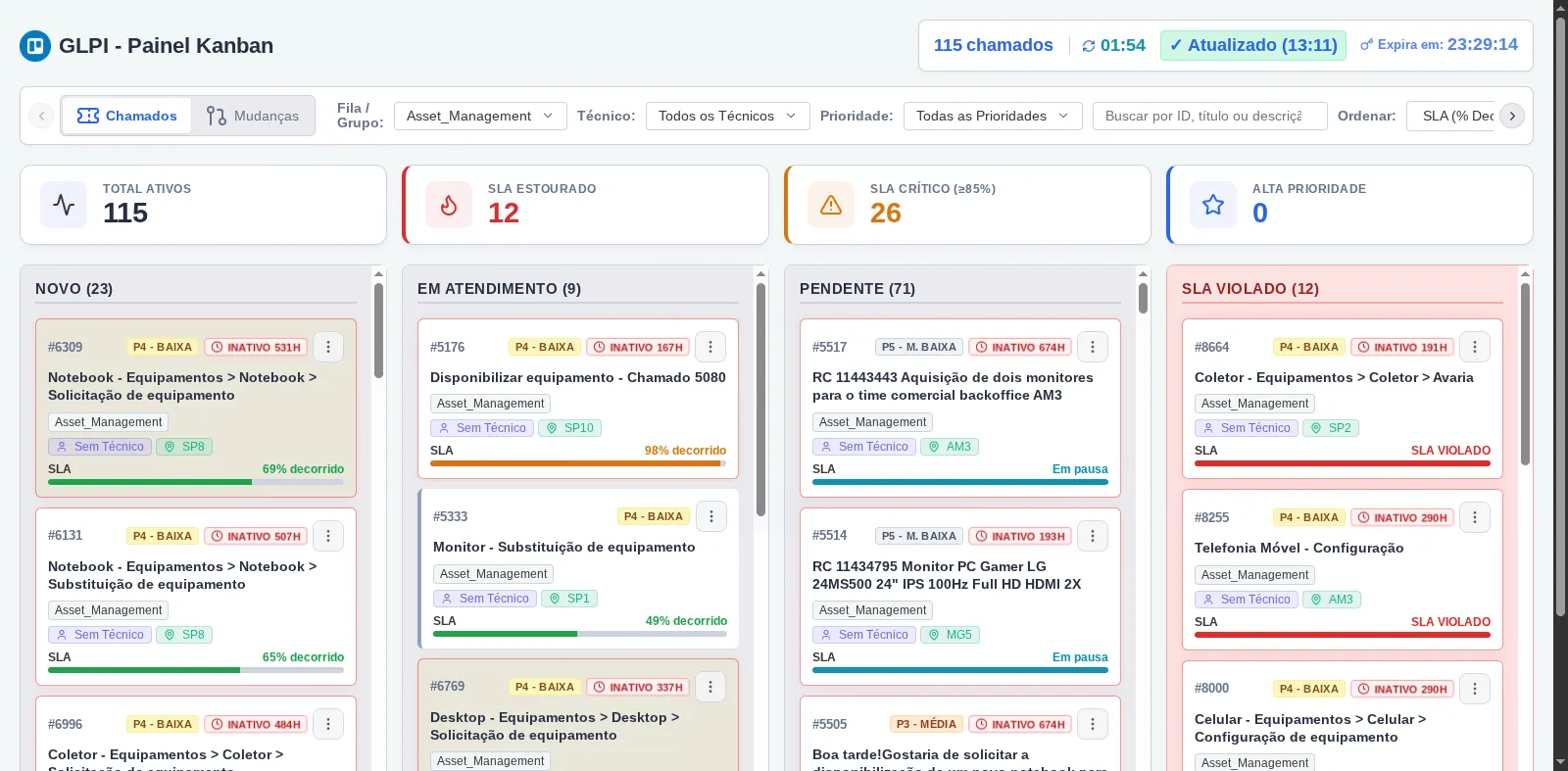The width and height of the screenshot is (1568, 771).
Task: Click the 115 chamados counter
Action: (x=994, y=45)
